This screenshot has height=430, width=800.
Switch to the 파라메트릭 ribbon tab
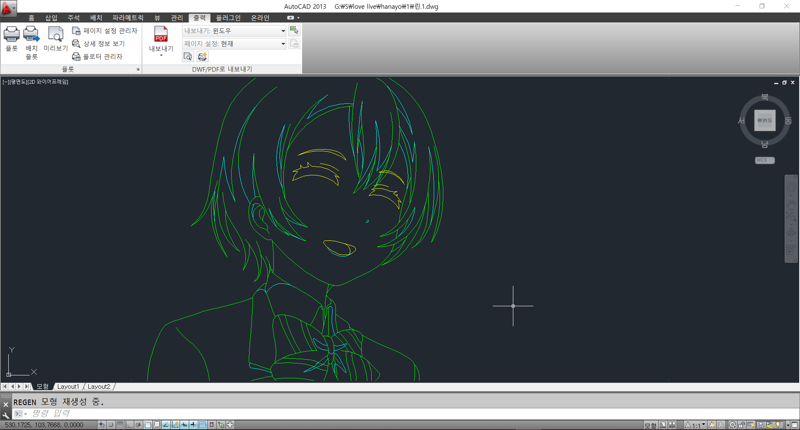(128, 18)
